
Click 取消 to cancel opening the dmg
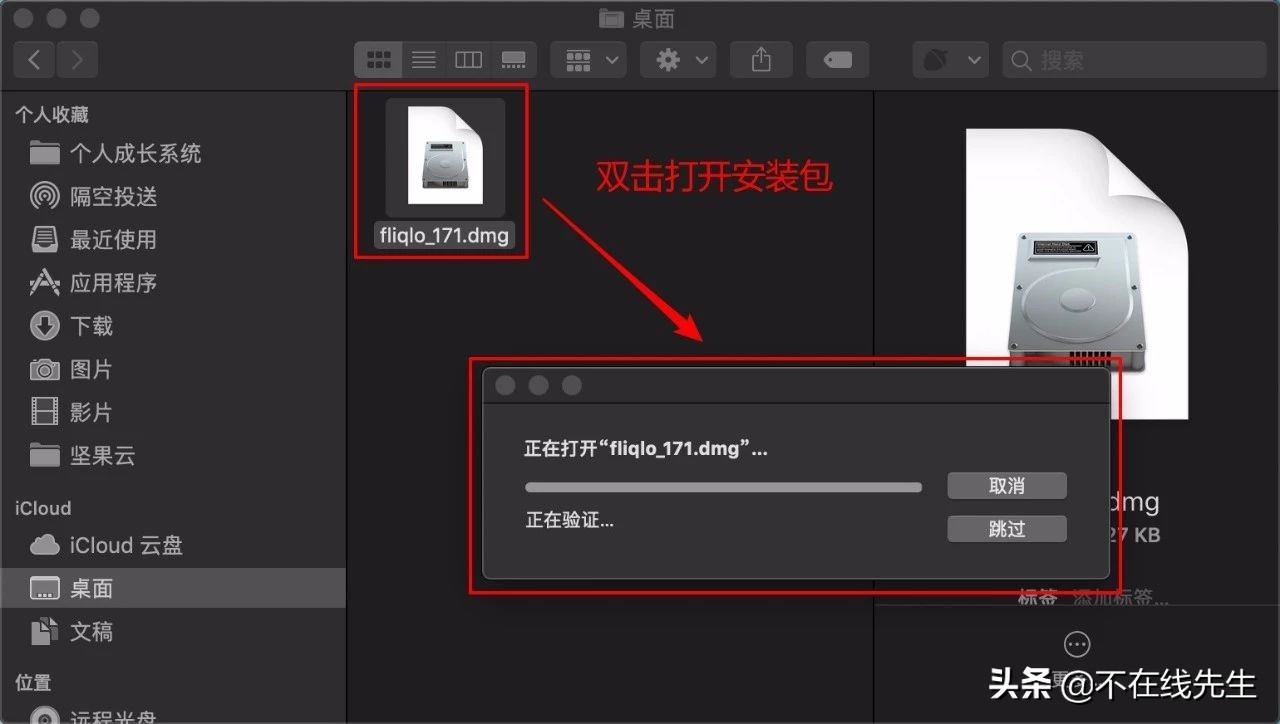(1007, 485)
